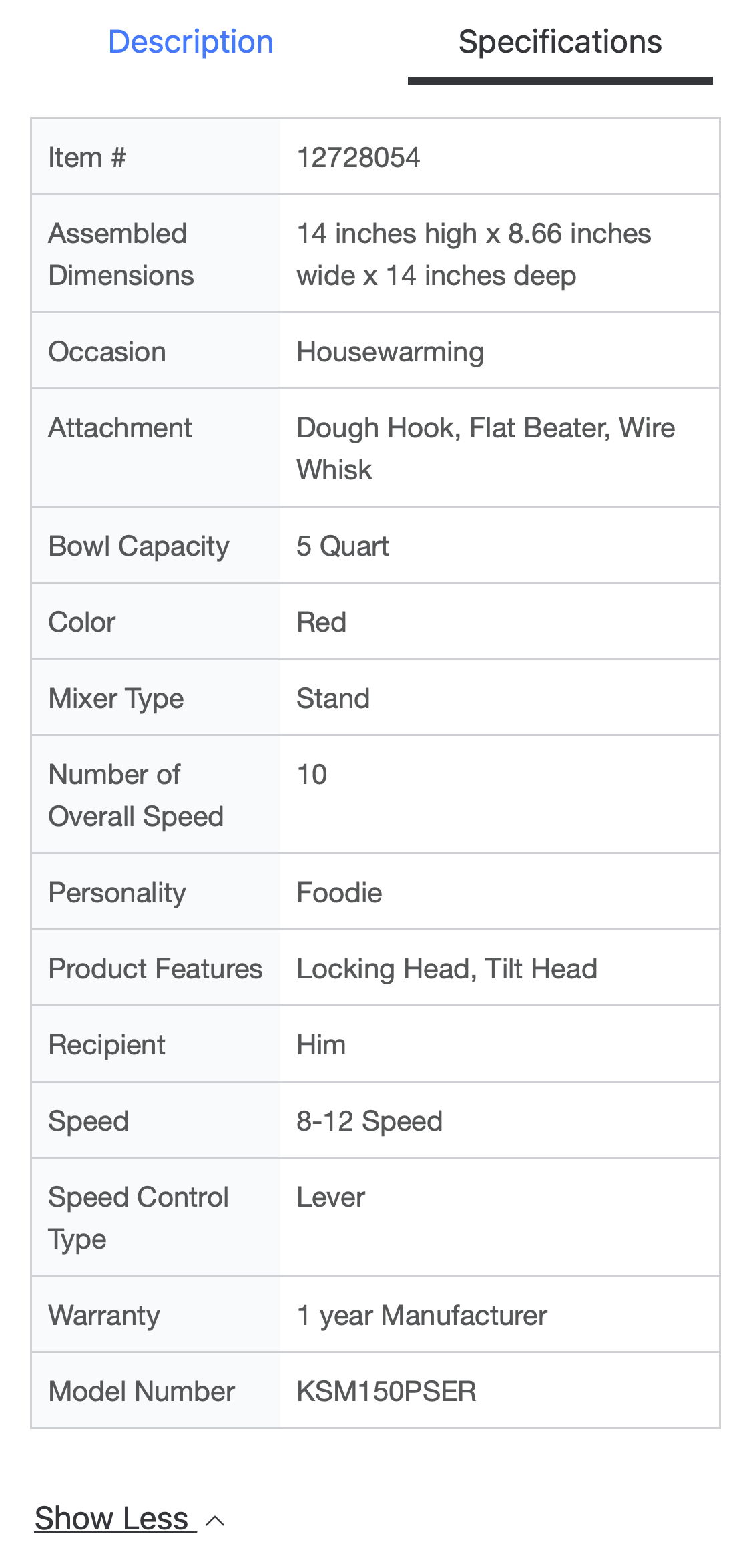
Task: Click the Foodie personality value
Action: 339,893
